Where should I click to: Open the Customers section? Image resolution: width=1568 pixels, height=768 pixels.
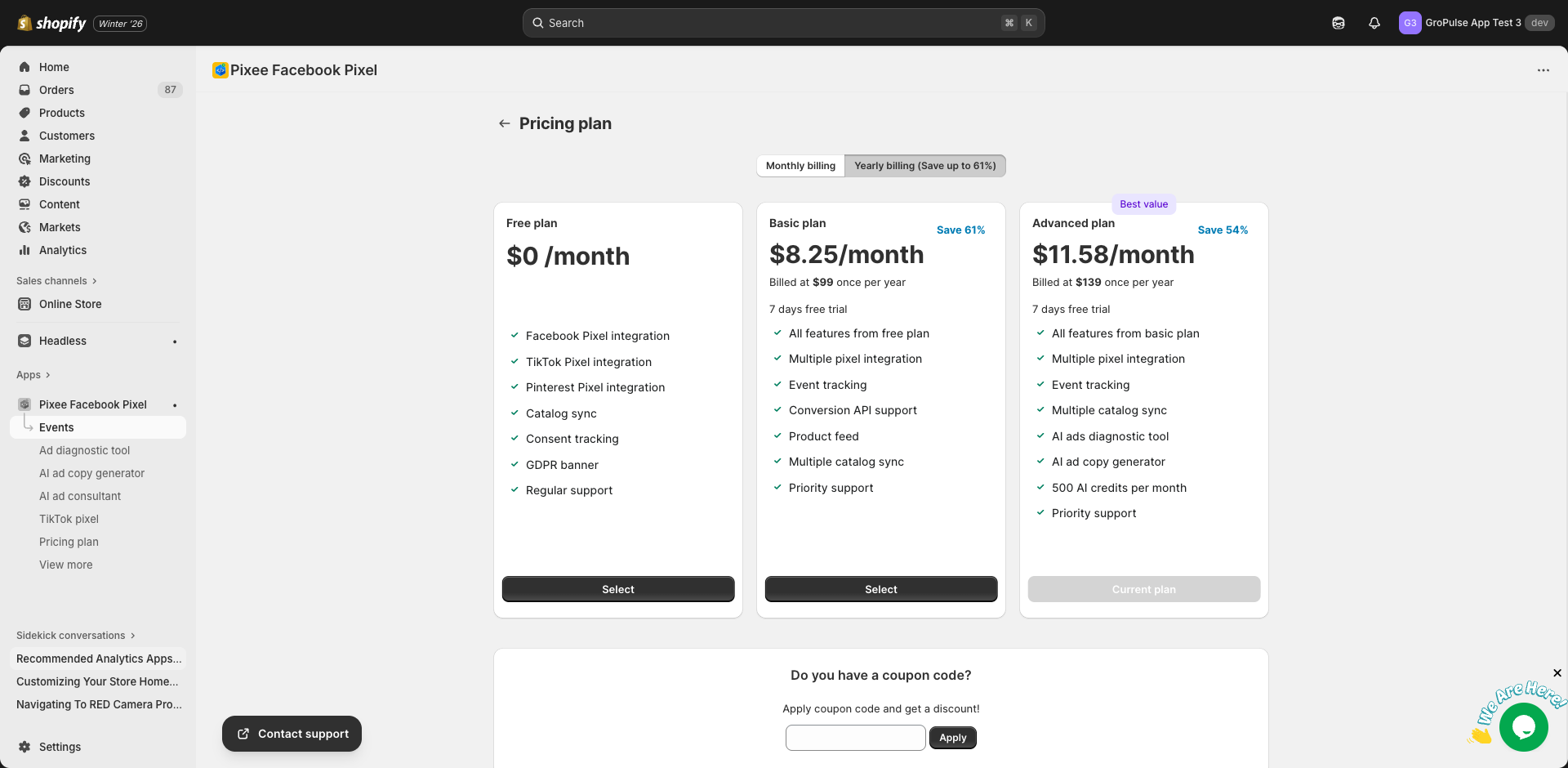click(67, 136)
